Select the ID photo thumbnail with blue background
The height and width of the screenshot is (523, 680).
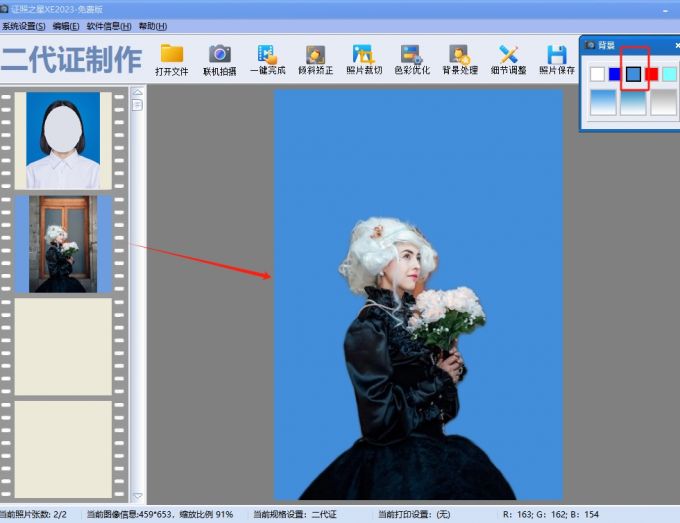coord(63,140)
